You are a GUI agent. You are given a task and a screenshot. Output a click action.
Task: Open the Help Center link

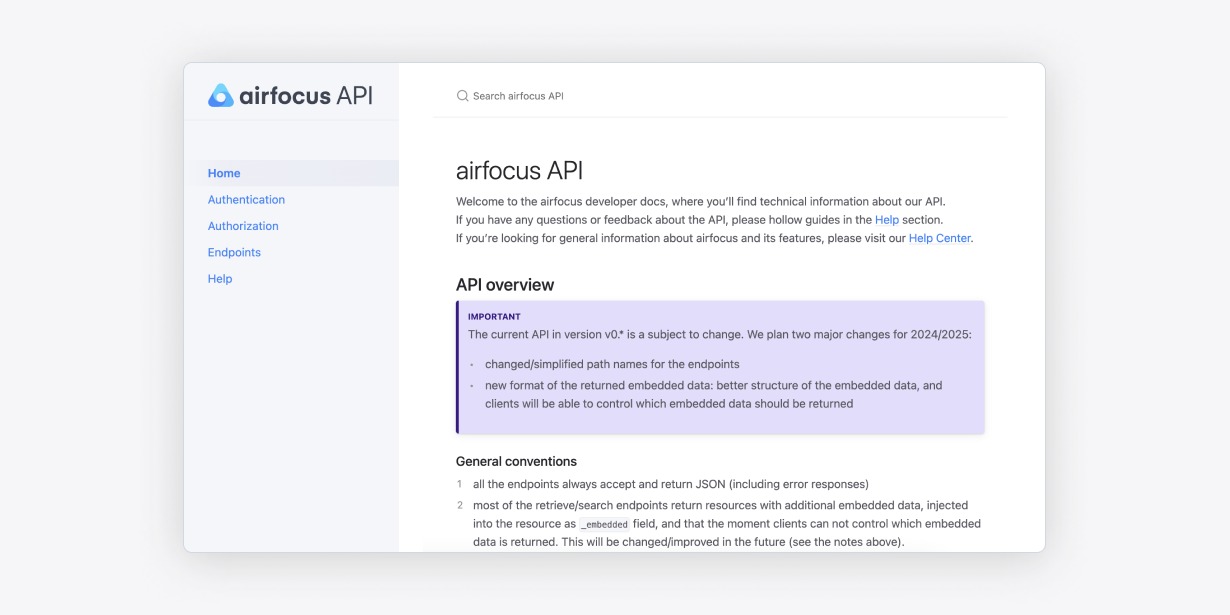[x=940, y=239]
